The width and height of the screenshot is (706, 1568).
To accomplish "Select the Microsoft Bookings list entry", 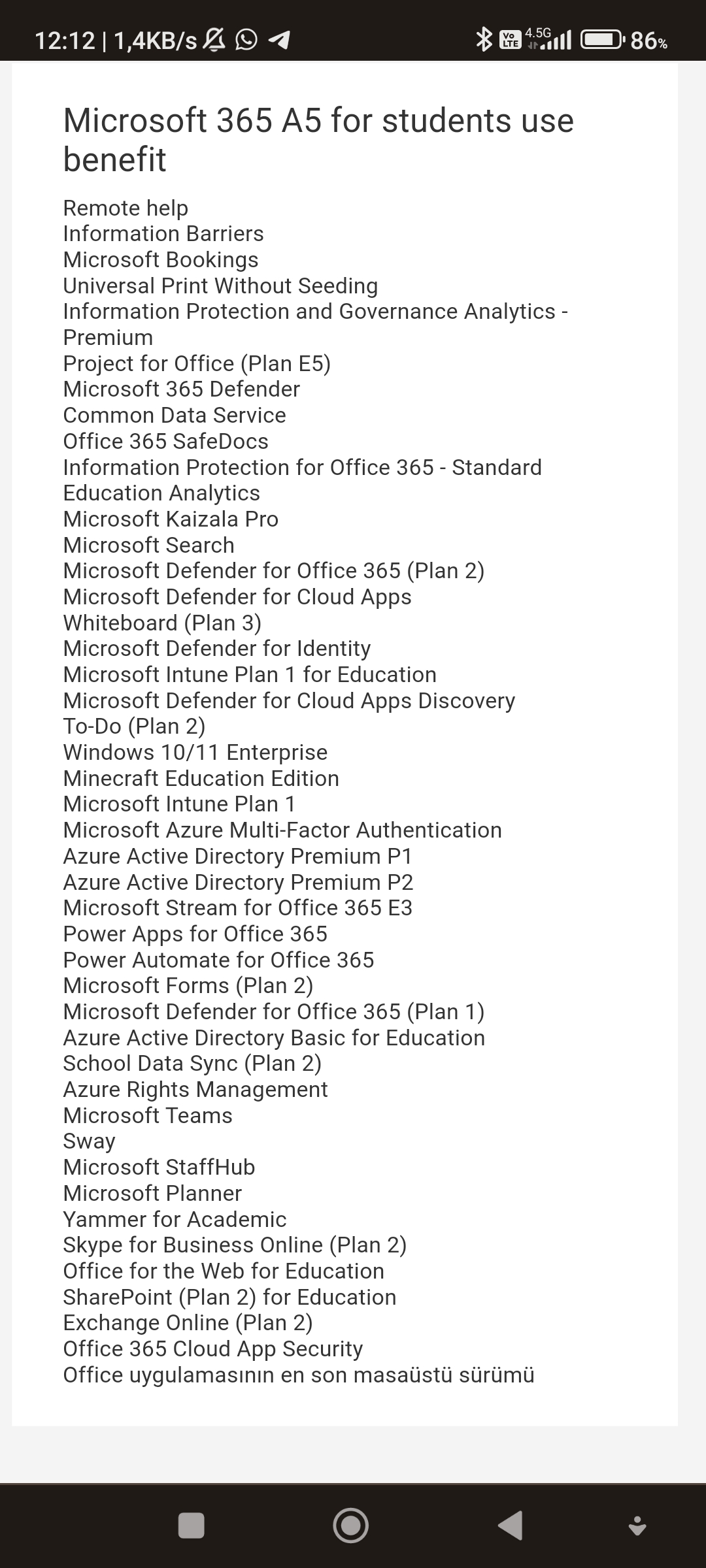I will (161, 259).
